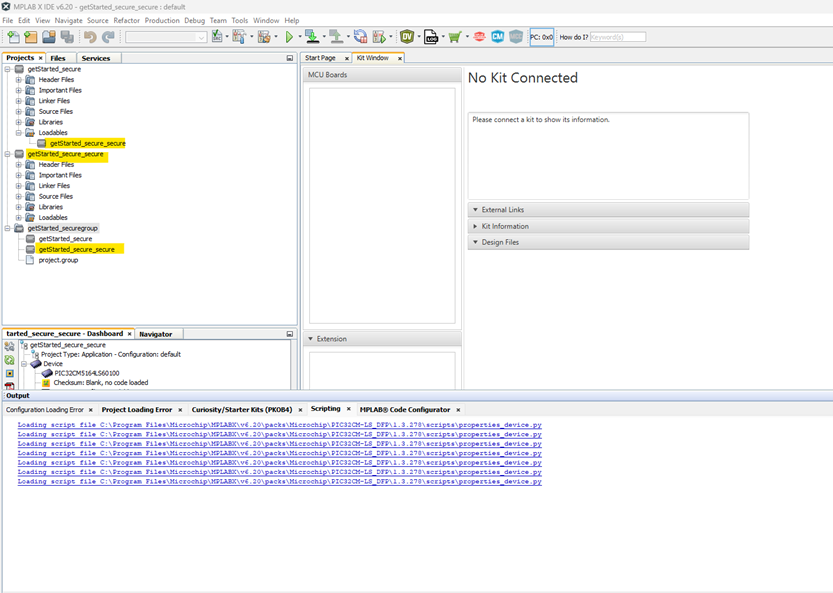Click the How do I keyword search field
The image size is (833, 593).
click(618, 37)
